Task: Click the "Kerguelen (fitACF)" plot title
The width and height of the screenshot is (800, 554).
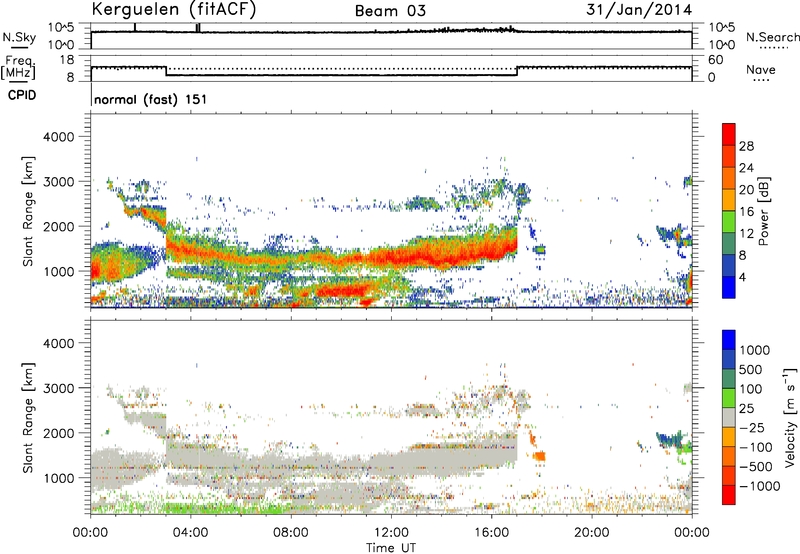Action: pos(173,9)
